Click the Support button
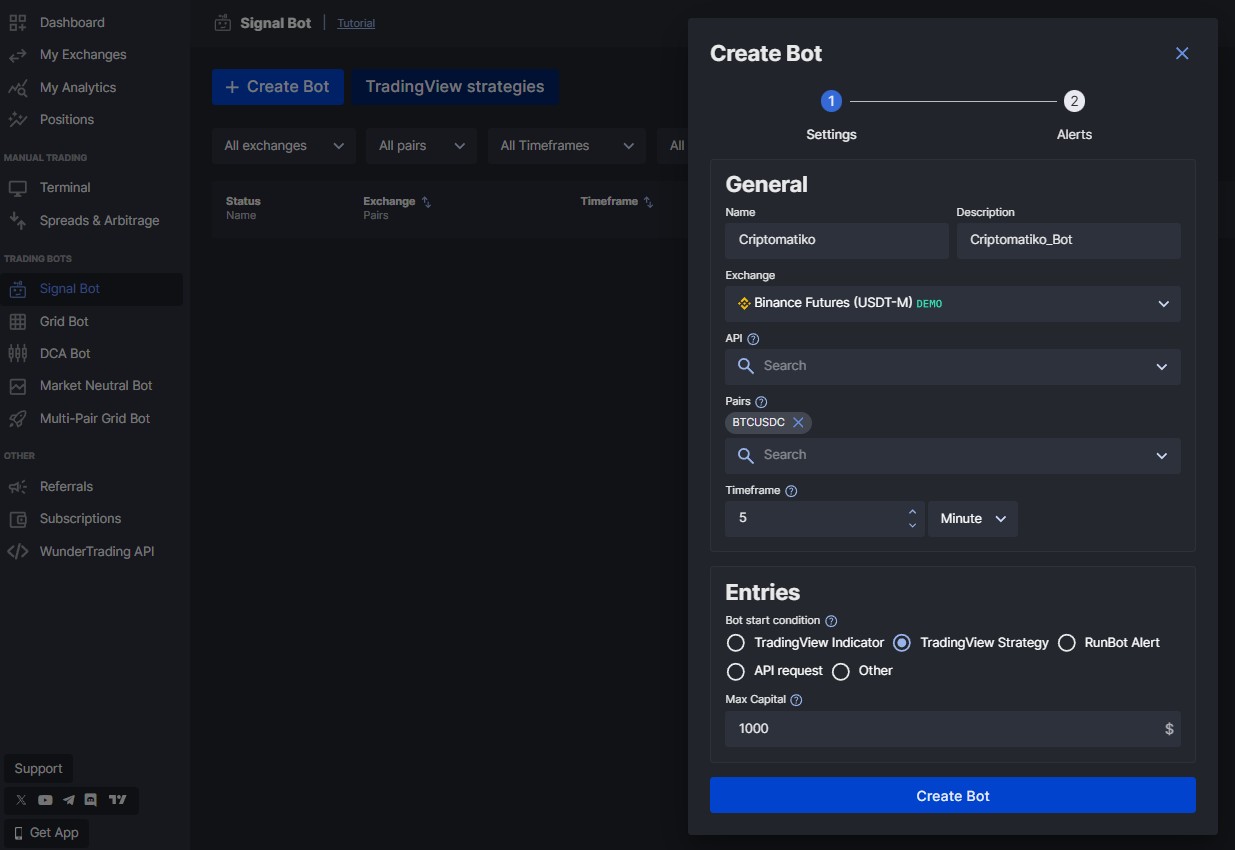This screenshot has height=850, width=1235. click(39, 769)
